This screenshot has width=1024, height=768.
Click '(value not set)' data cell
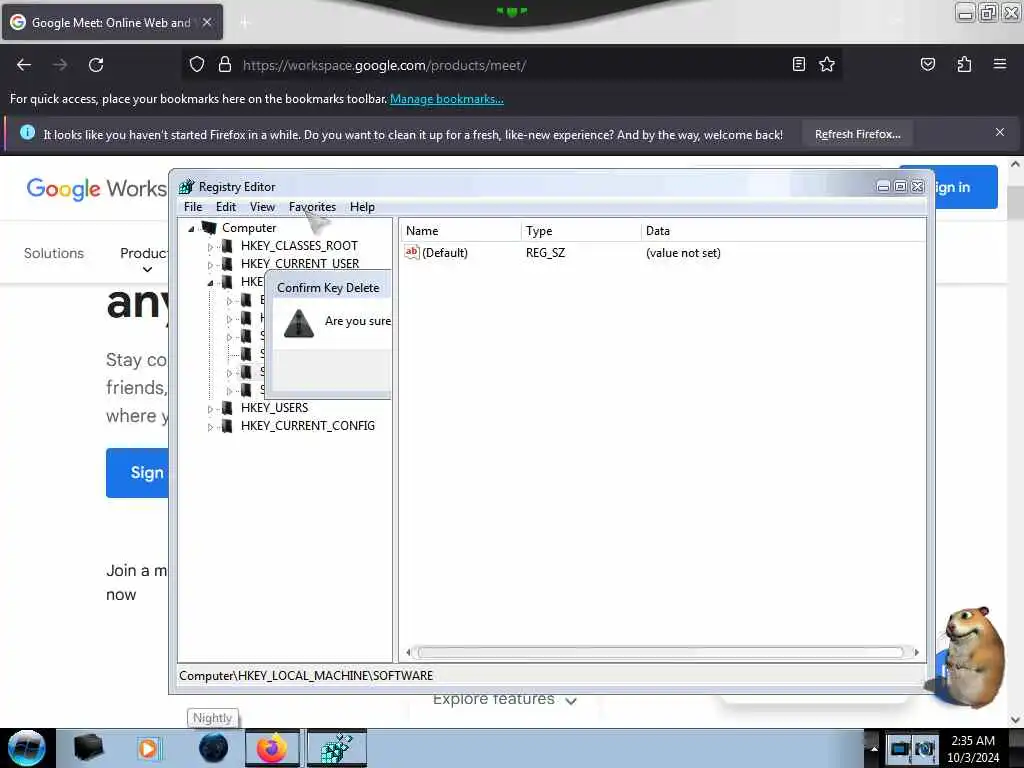683,253
